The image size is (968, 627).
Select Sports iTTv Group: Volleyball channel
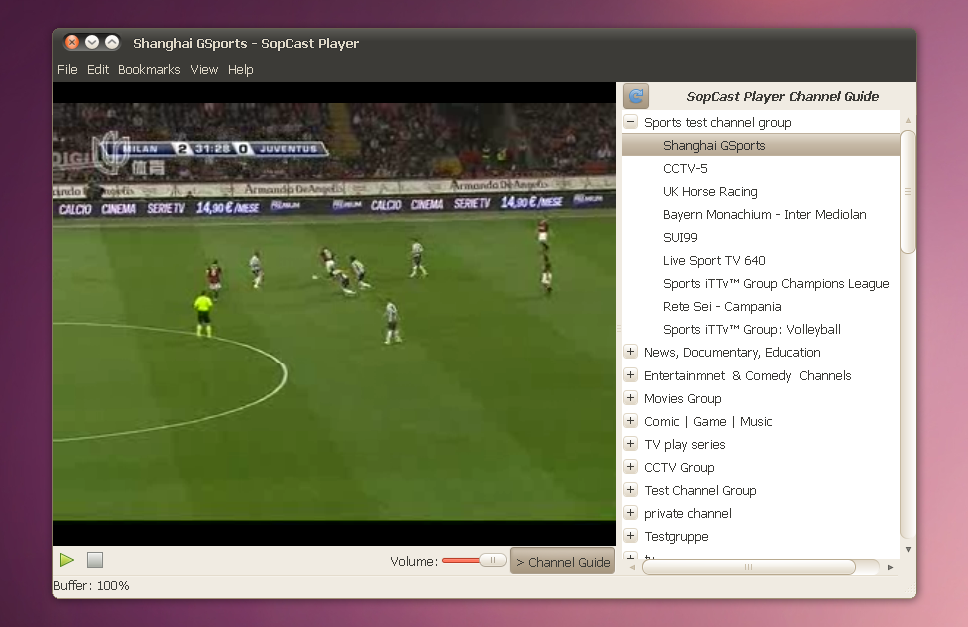click(761, 329)
